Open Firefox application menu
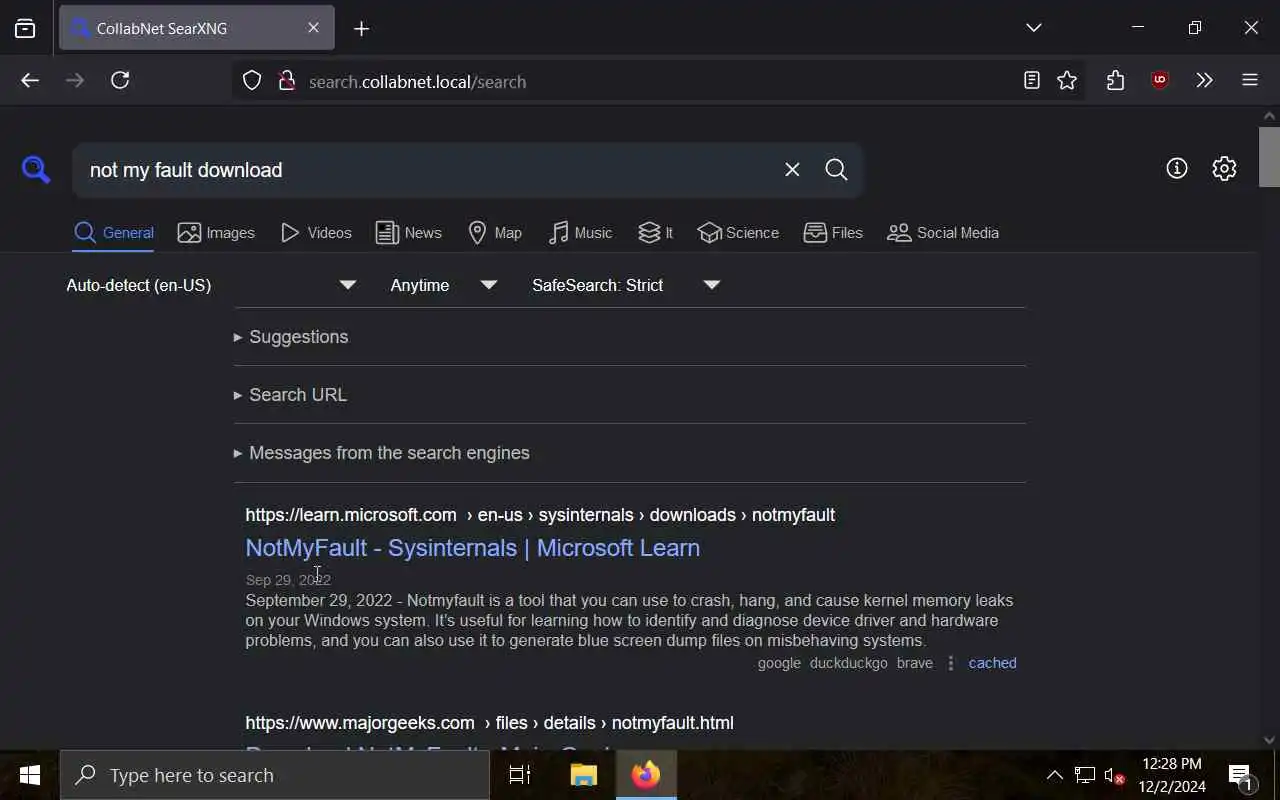This screenshot has width=1280, height=800. (1250, 81)
